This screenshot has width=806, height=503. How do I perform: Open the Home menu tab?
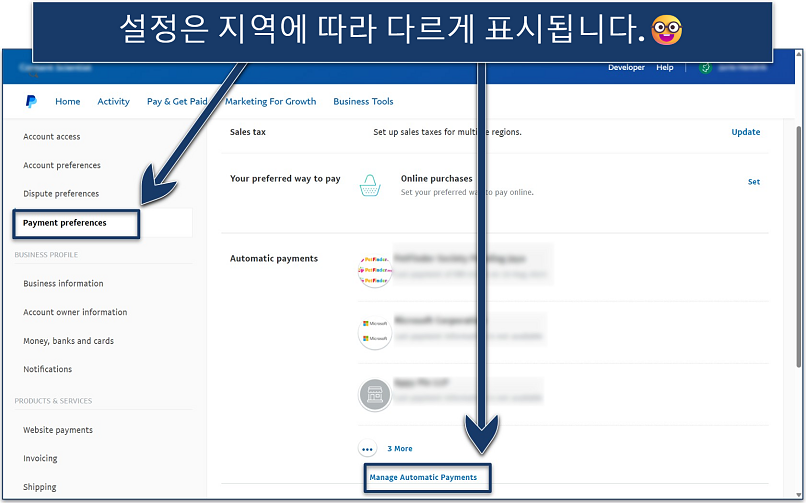68,101
